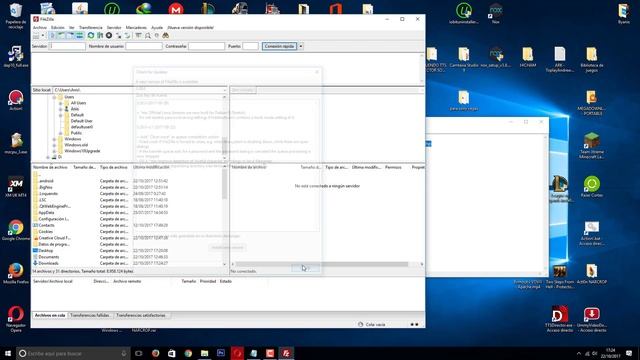This screenshot has width=640, height=360.
Task: Select the .android folder row
Action: [127, 181]
